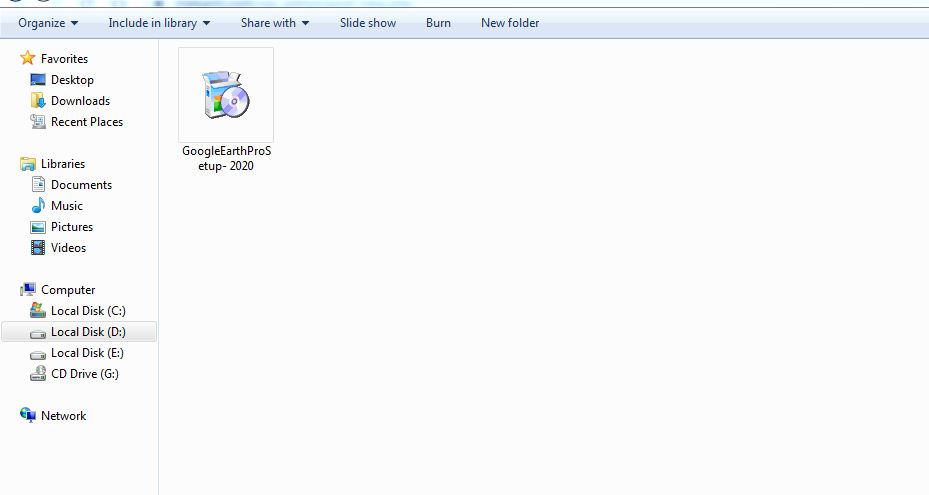Click the Favorites star icon

(x=27, y=58)
